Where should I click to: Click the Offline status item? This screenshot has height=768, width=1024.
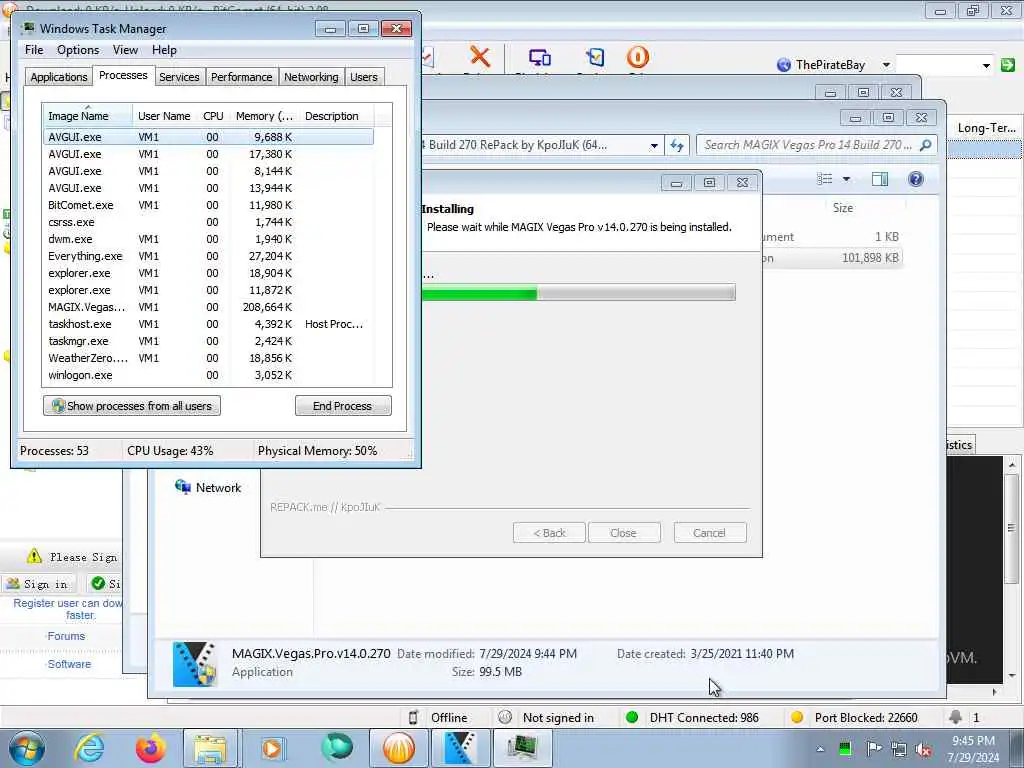[x=438, y=718]
